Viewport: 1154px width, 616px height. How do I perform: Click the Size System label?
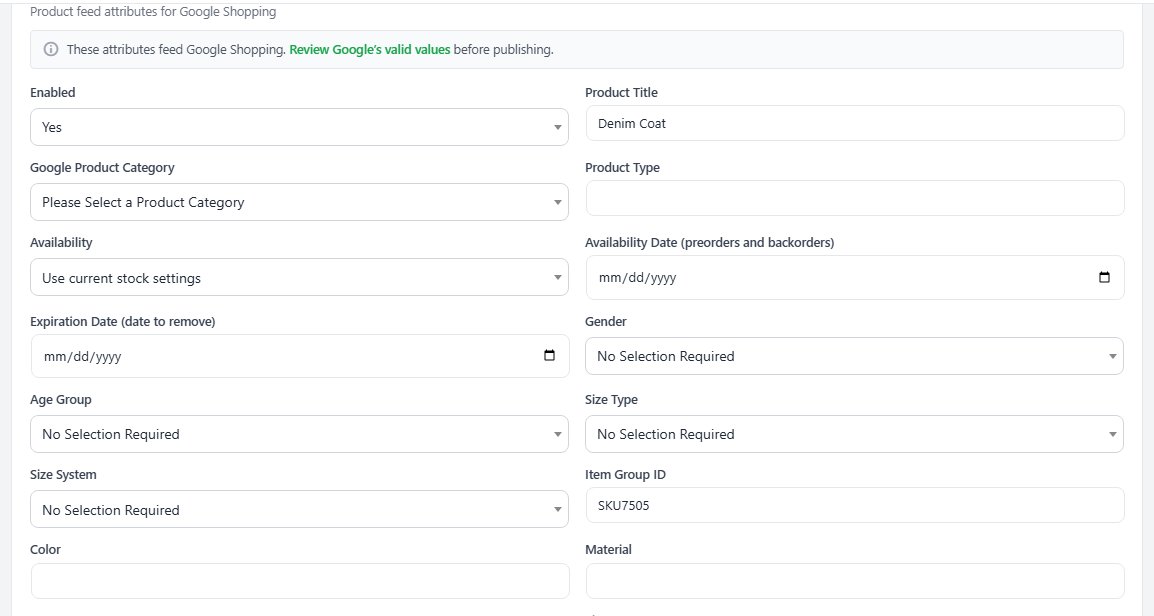coord(63,474)
